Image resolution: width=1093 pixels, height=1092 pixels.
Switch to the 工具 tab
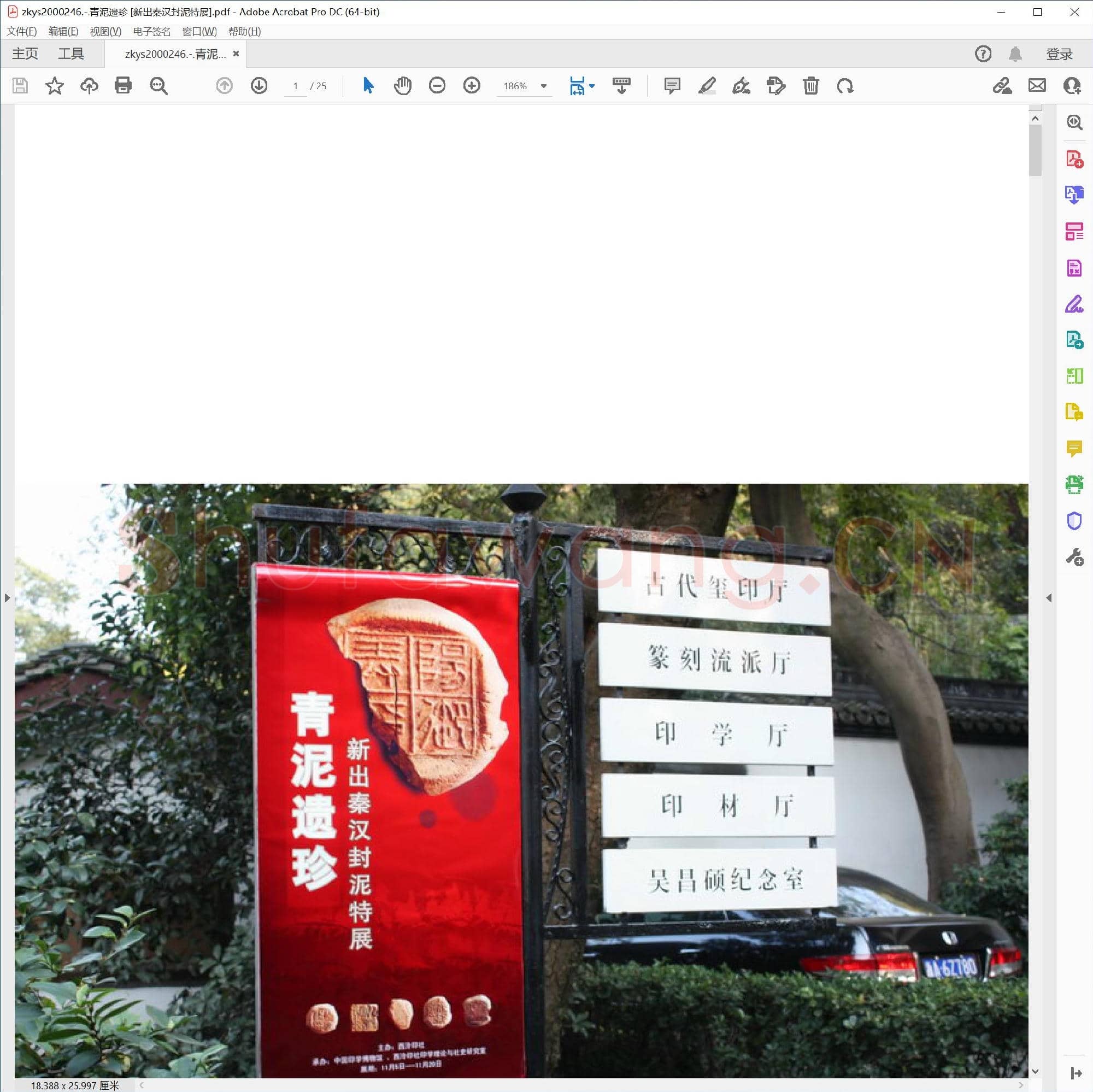point(72,53)
